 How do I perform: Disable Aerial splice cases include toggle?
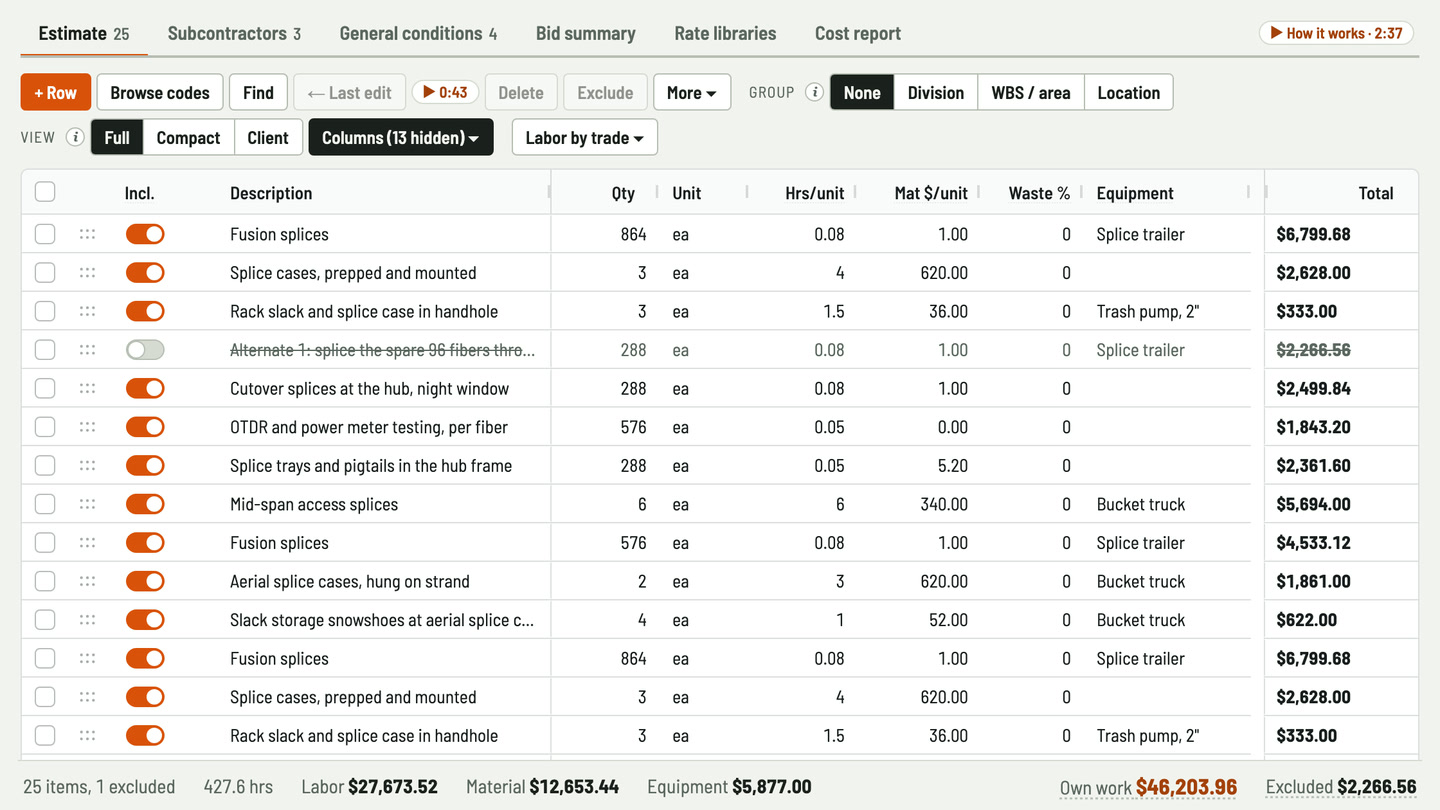click(145, 581)
